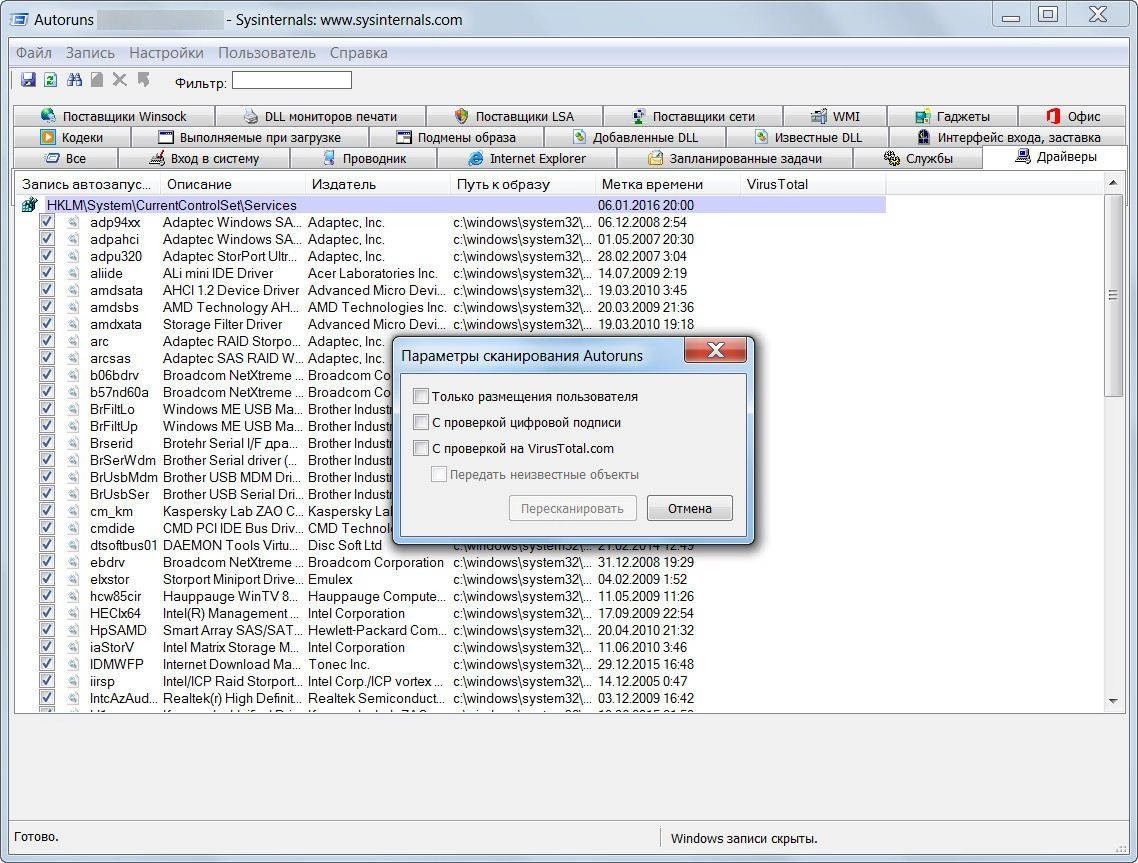Enable Только размещения пользователя checkbox
This screenshot has height=863, width=1138.
(x=421, y=396)
